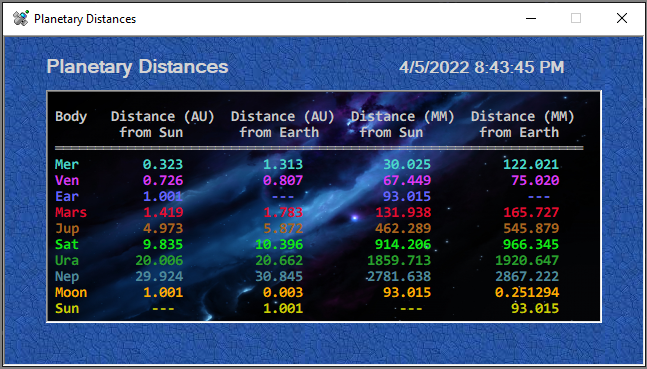
Task: Click the date and time display
Action: (482, 67)
